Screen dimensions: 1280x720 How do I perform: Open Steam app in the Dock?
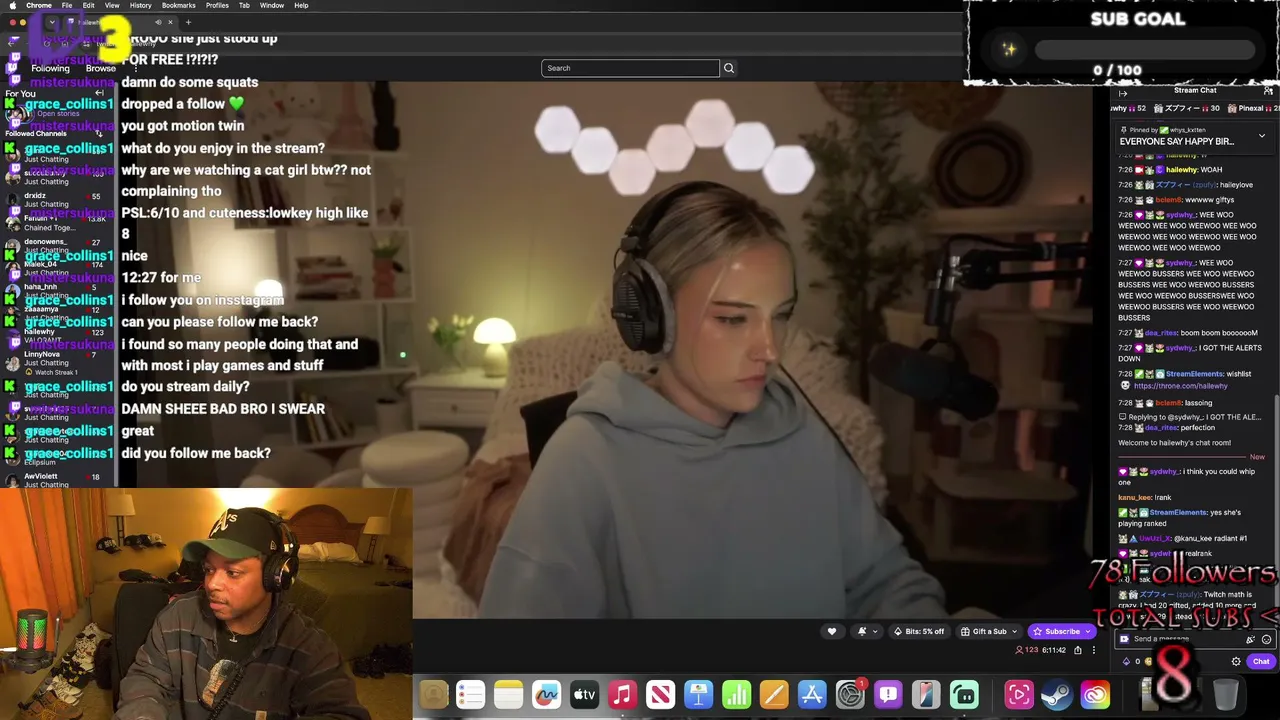pos(1057,694)
